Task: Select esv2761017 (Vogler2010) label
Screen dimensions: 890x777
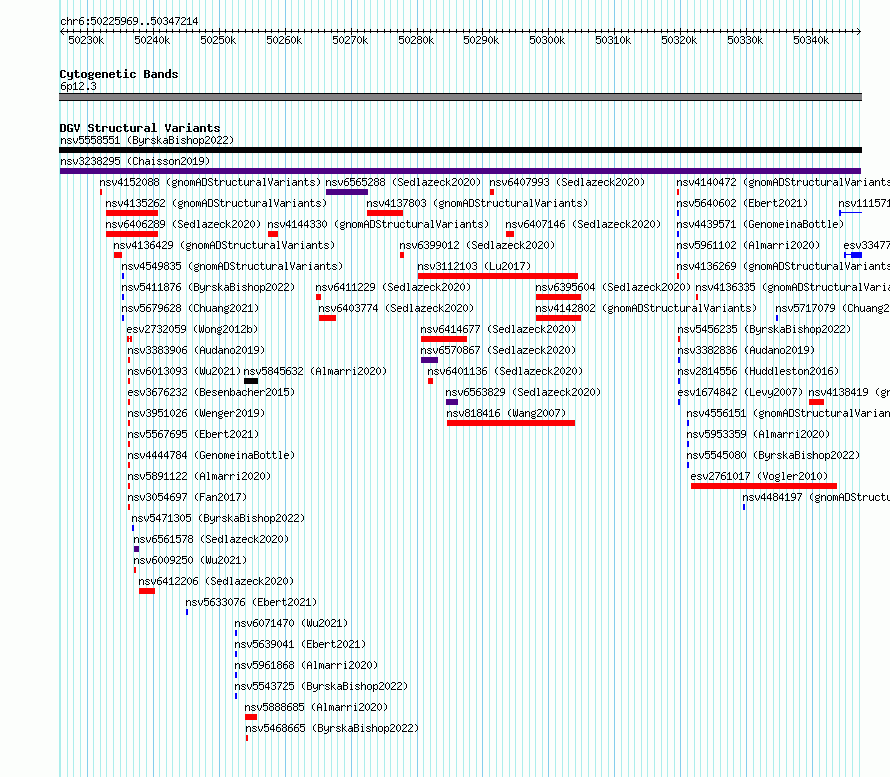Action: coord(759,476)
